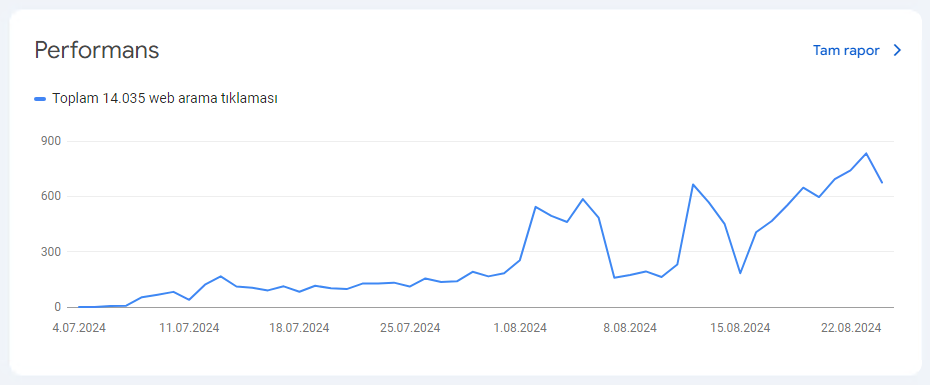Click the deep dip just after 15.08.2024
Screen dimensions: 930x385
(740, 273)
